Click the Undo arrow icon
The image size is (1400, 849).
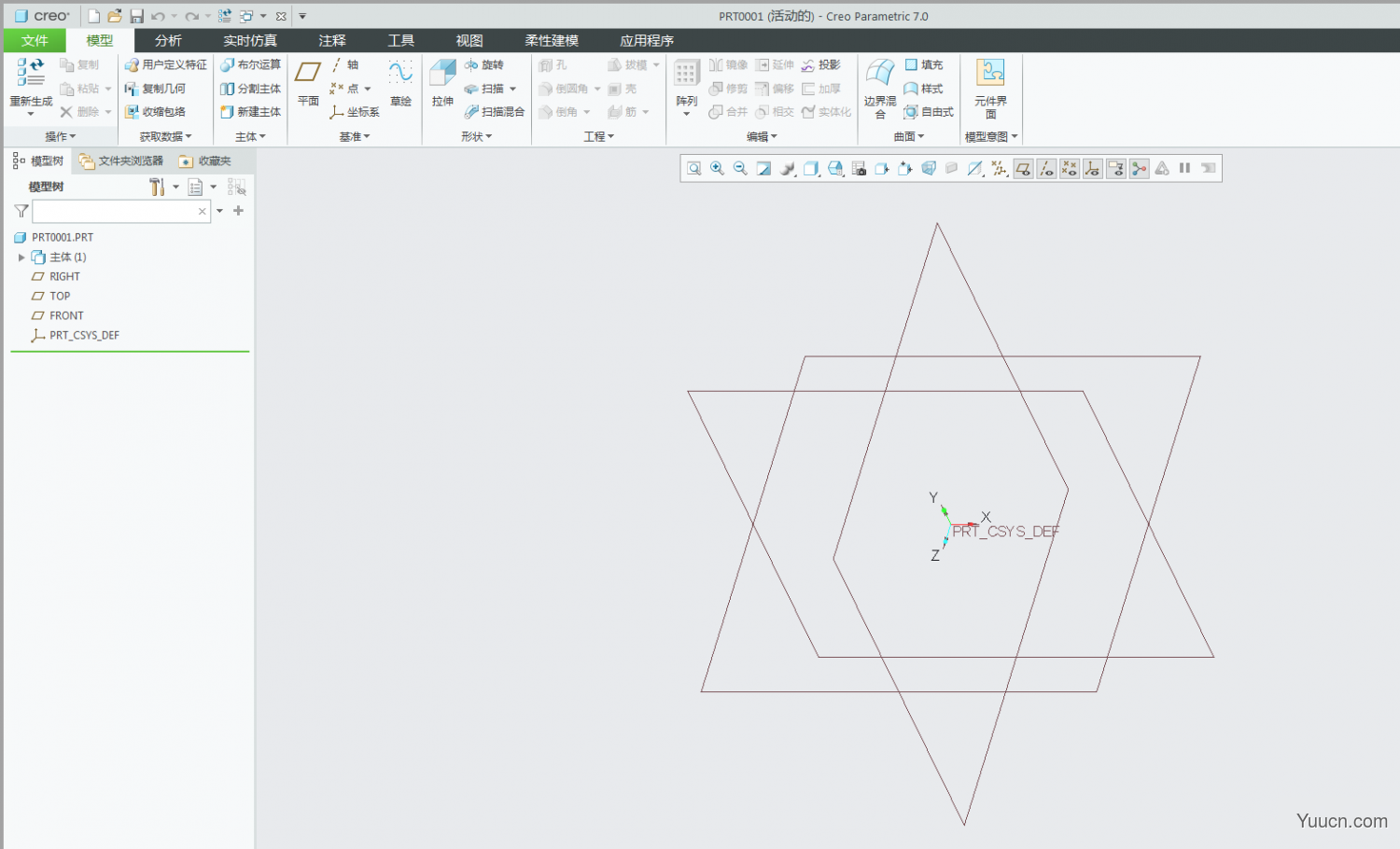(158, 16)
